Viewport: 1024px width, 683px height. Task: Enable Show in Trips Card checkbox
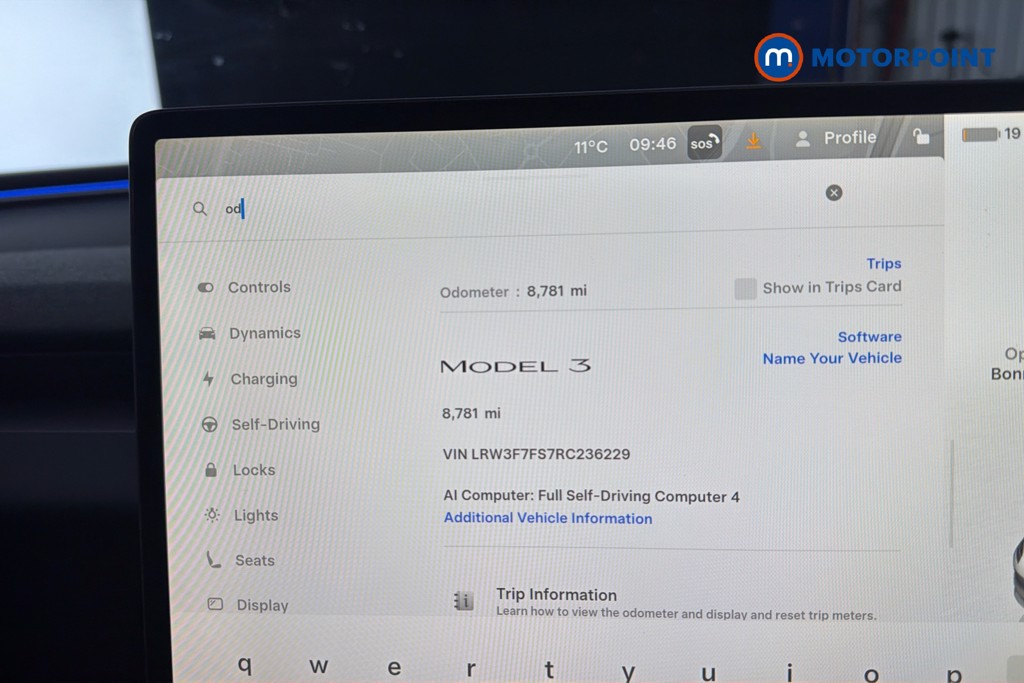pos(745,289)
